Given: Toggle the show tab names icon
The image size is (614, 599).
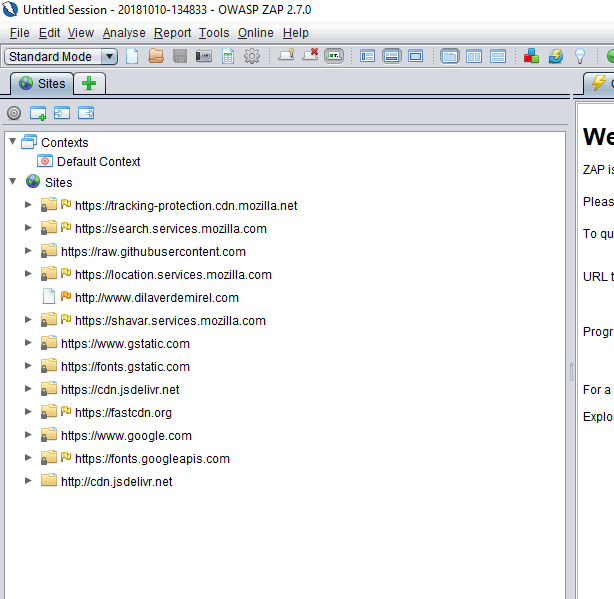Looking at the screenshot, I should coord(334,56).
